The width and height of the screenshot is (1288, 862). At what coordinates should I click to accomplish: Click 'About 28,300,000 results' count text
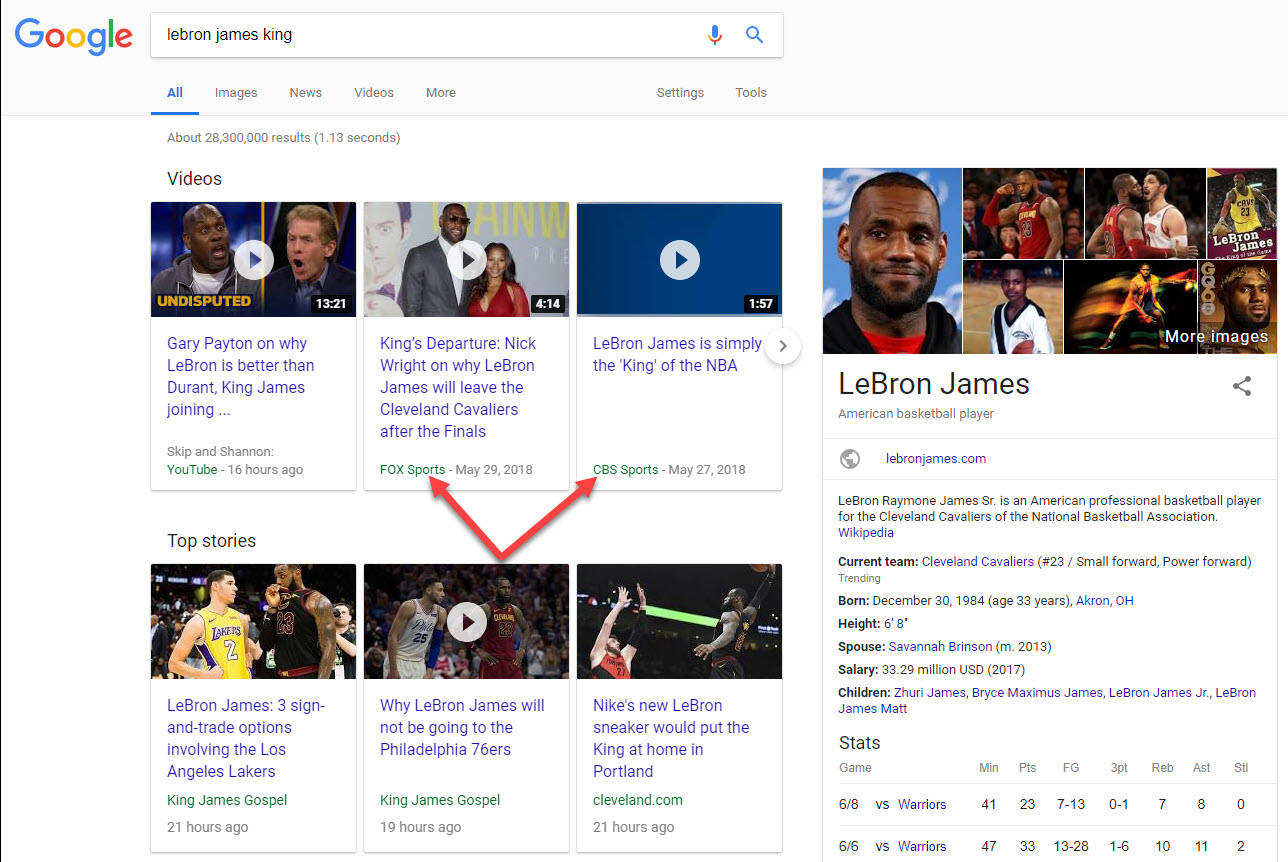coord(284,138)
